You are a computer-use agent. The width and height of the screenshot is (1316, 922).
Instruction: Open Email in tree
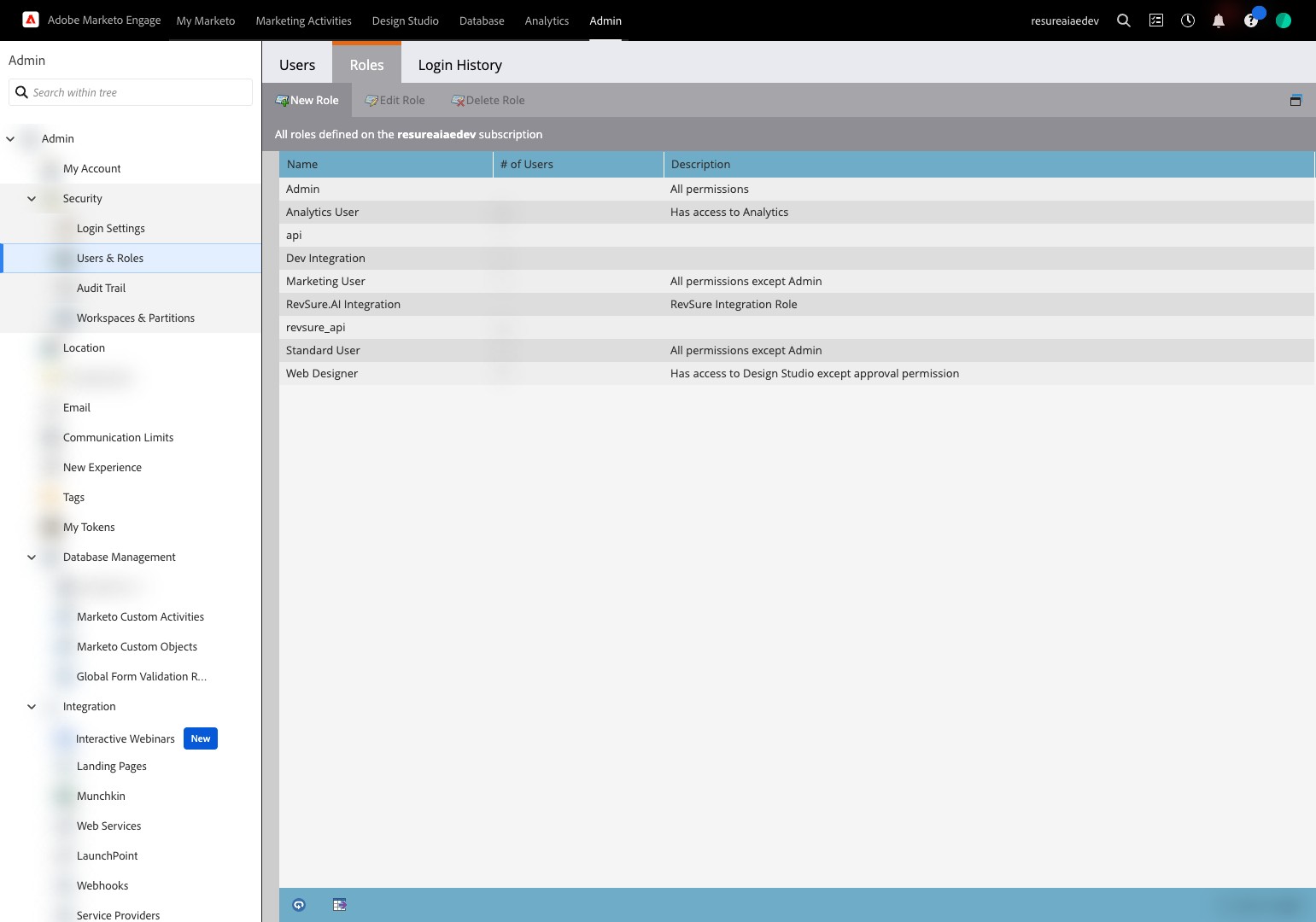pos(77,407)
